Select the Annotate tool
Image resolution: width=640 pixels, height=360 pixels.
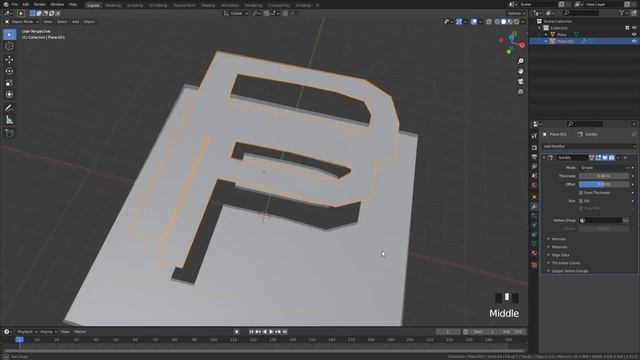click(9, 108)
